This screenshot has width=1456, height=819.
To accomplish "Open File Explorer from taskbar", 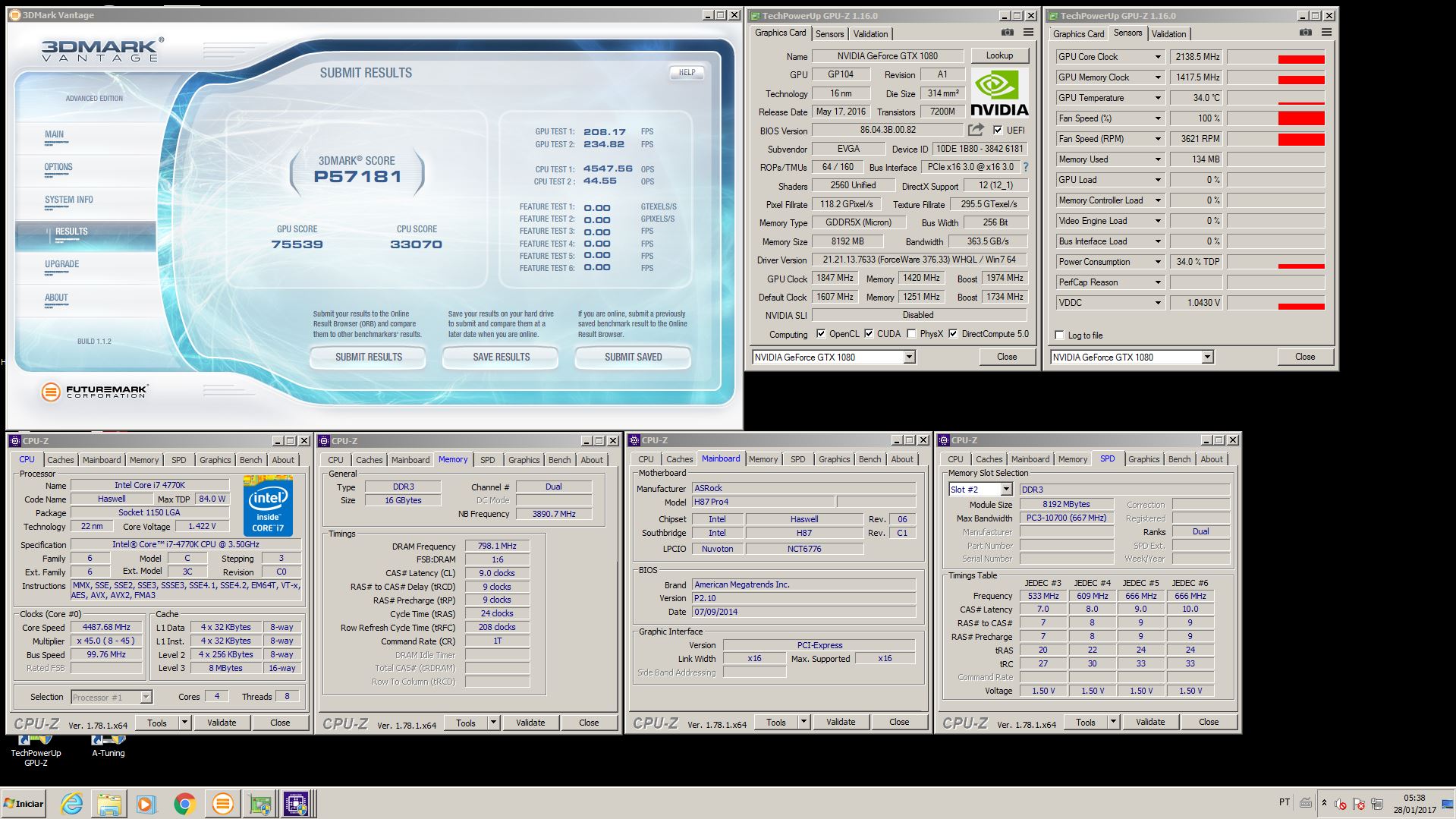I will coord(109,804).
